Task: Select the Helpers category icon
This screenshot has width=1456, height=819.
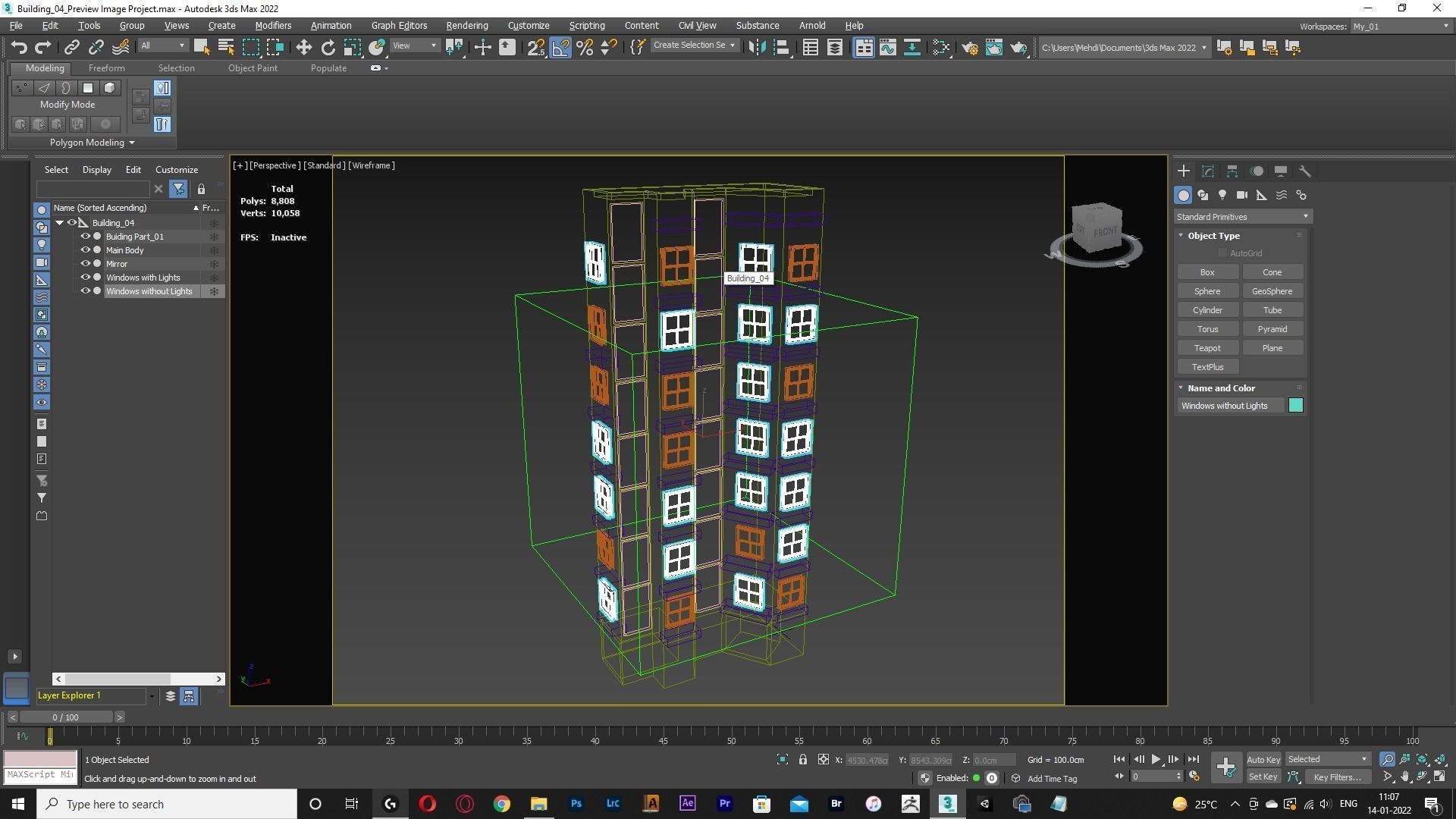Action: tap(1262, 195)
